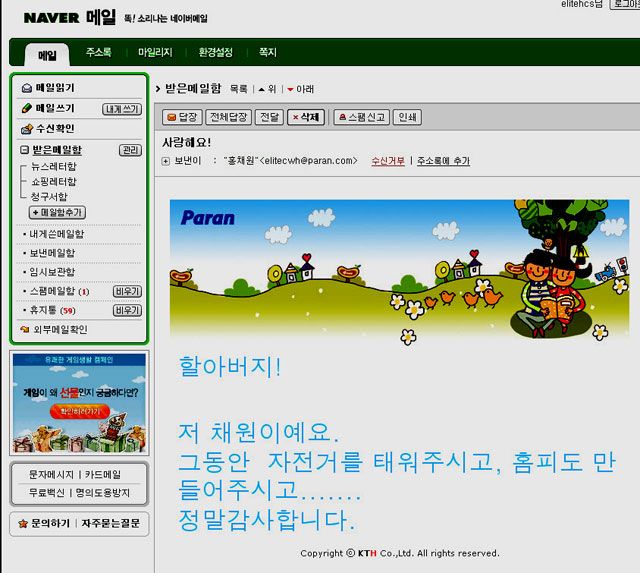Empty trash with 휴지통 비우기 button

[x=127, y=310]
